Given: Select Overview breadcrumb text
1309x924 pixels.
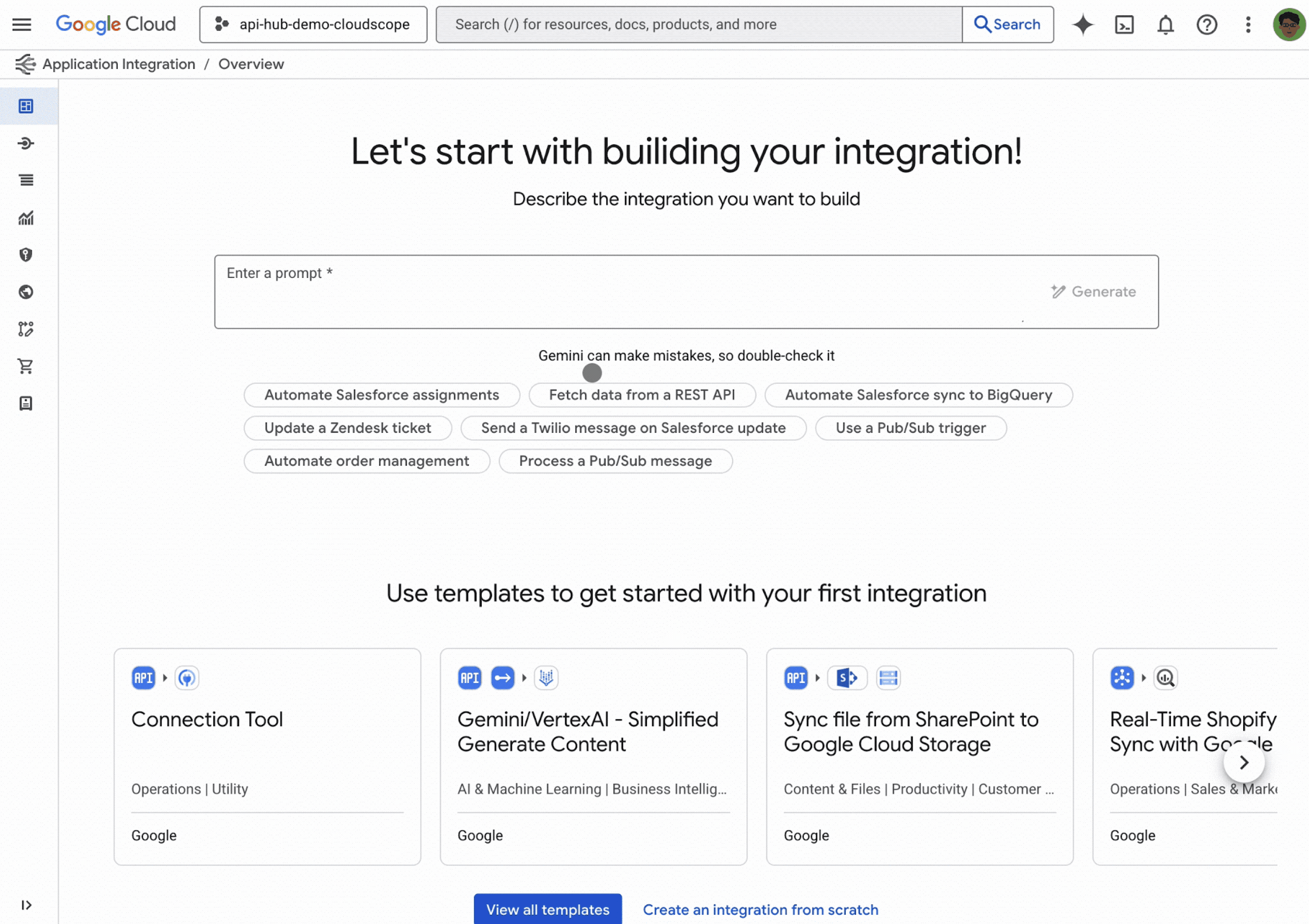Looking at the screenshot, I should pyautogui.click(x=251, y=64).
